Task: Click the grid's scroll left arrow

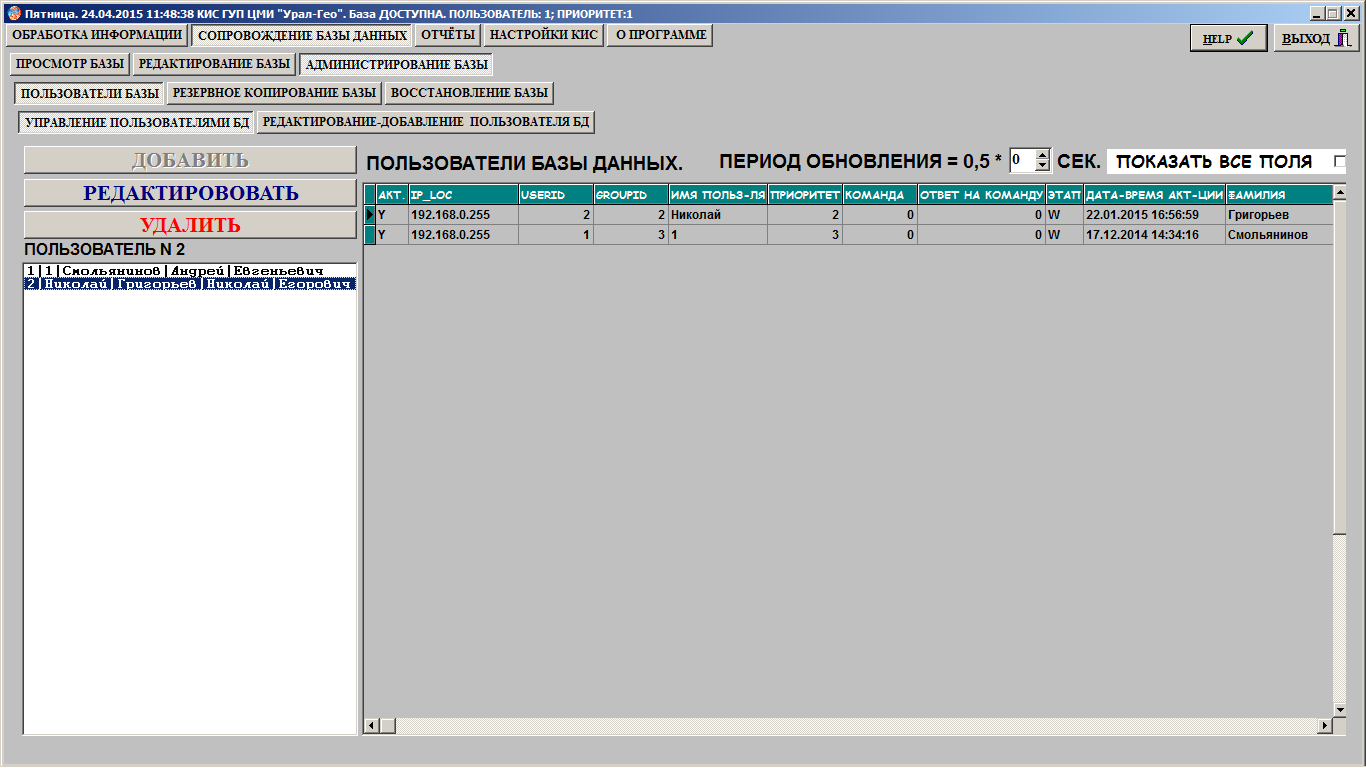Action: click(x=372, y=726)
